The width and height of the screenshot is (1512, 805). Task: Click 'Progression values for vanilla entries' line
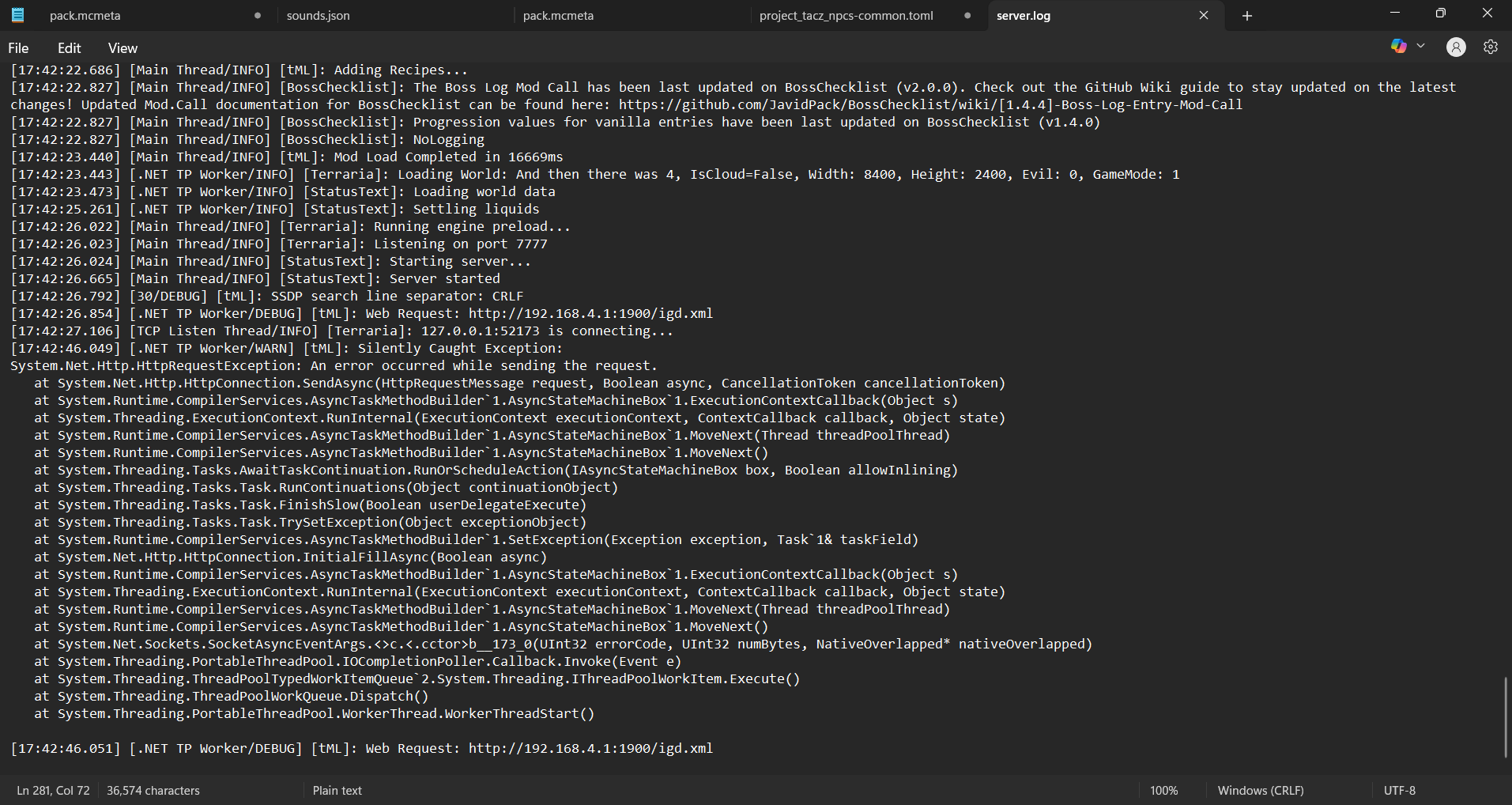[x=555, y=123]
